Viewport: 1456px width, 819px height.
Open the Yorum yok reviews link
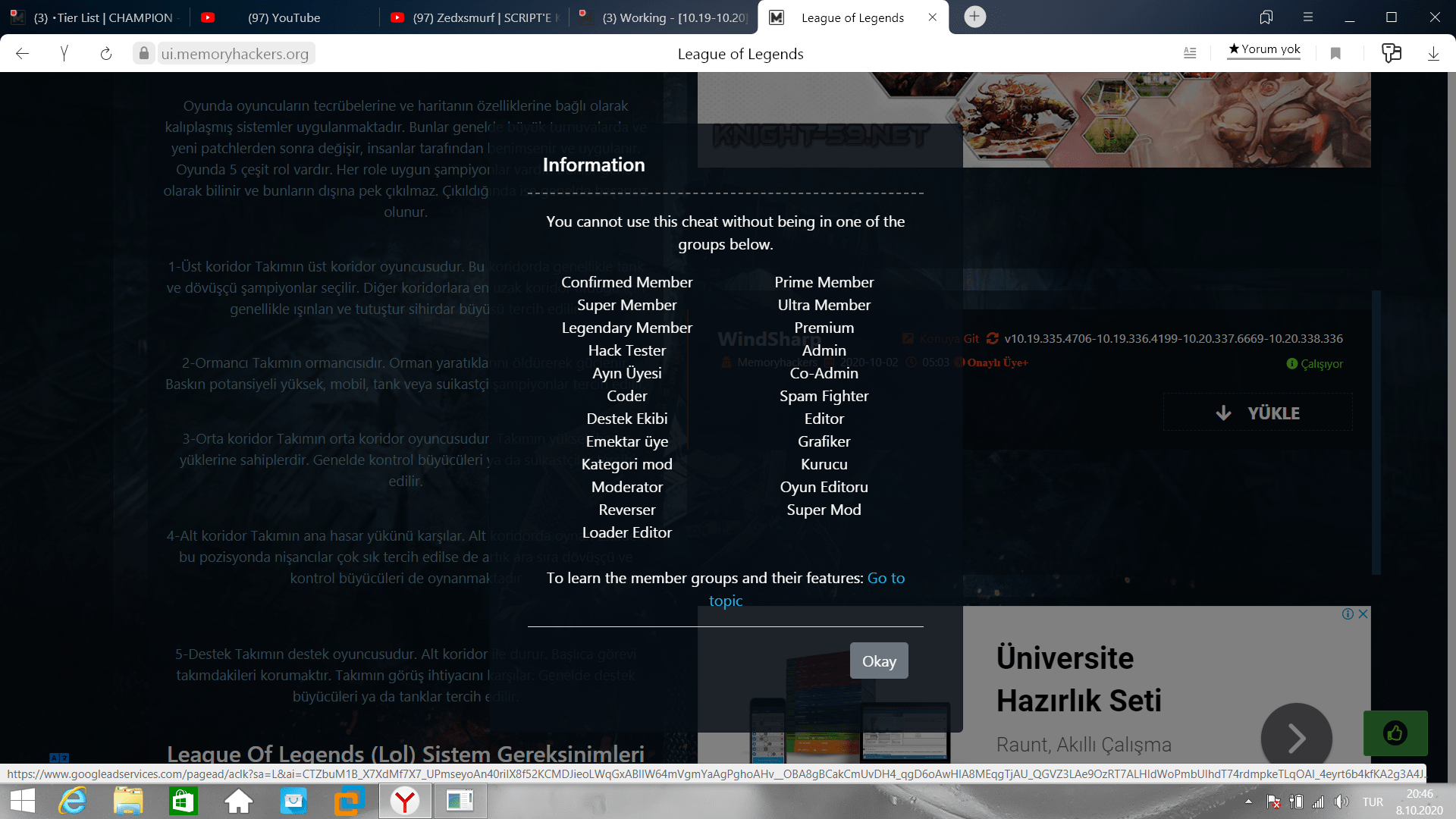(1264, 49)
